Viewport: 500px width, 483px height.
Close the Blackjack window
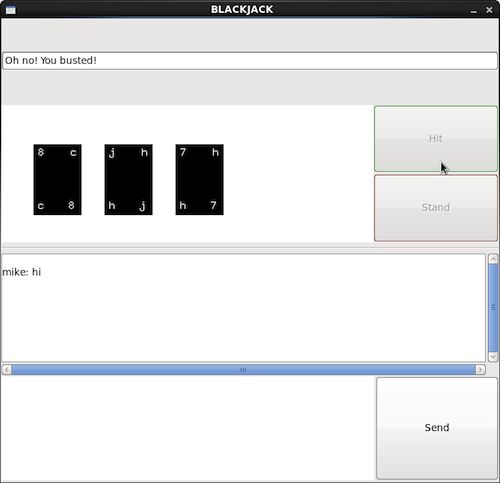point(489,10)
